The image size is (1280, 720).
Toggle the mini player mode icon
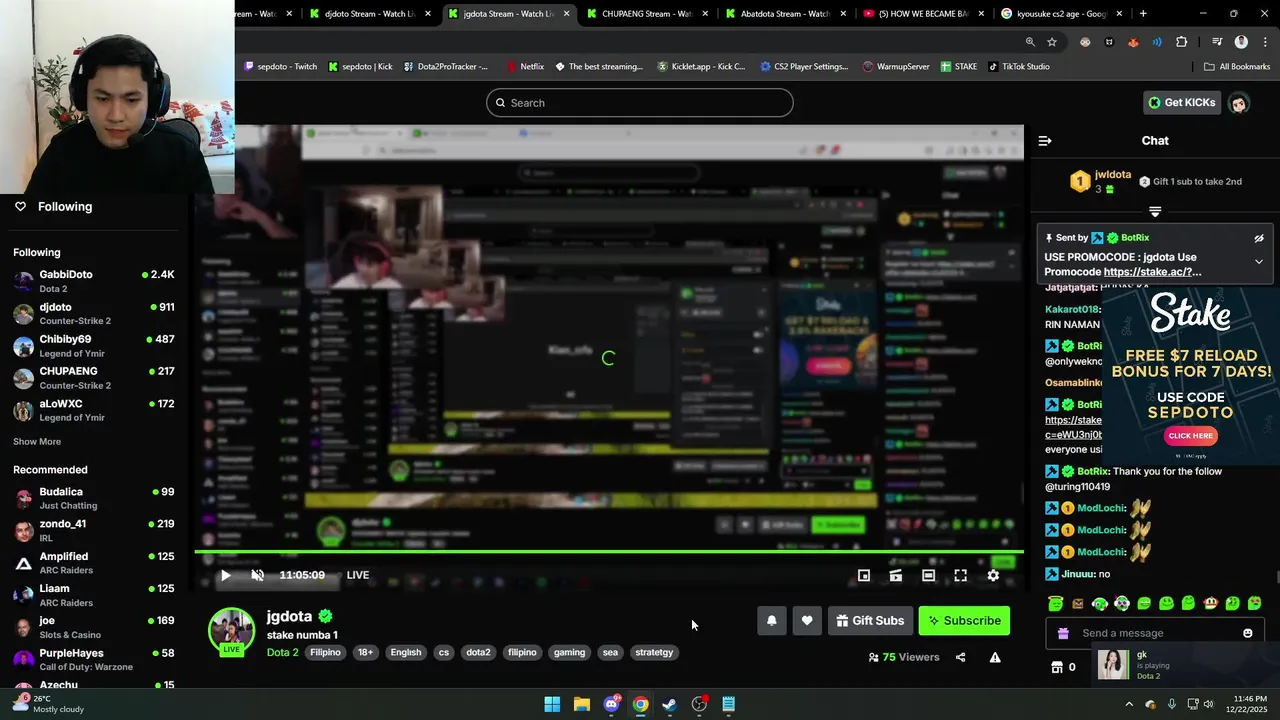pyautogui.click(x=864, y=575)
